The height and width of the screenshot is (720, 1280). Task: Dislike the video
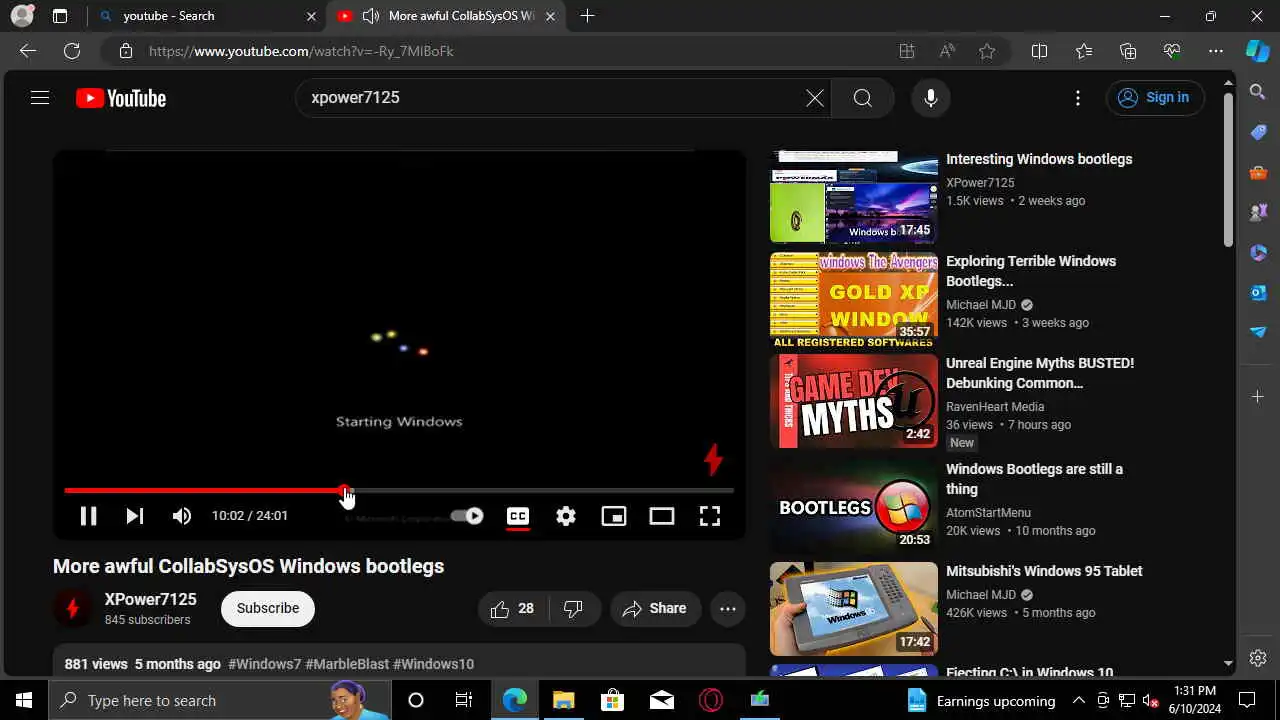(x=573, y=609)
